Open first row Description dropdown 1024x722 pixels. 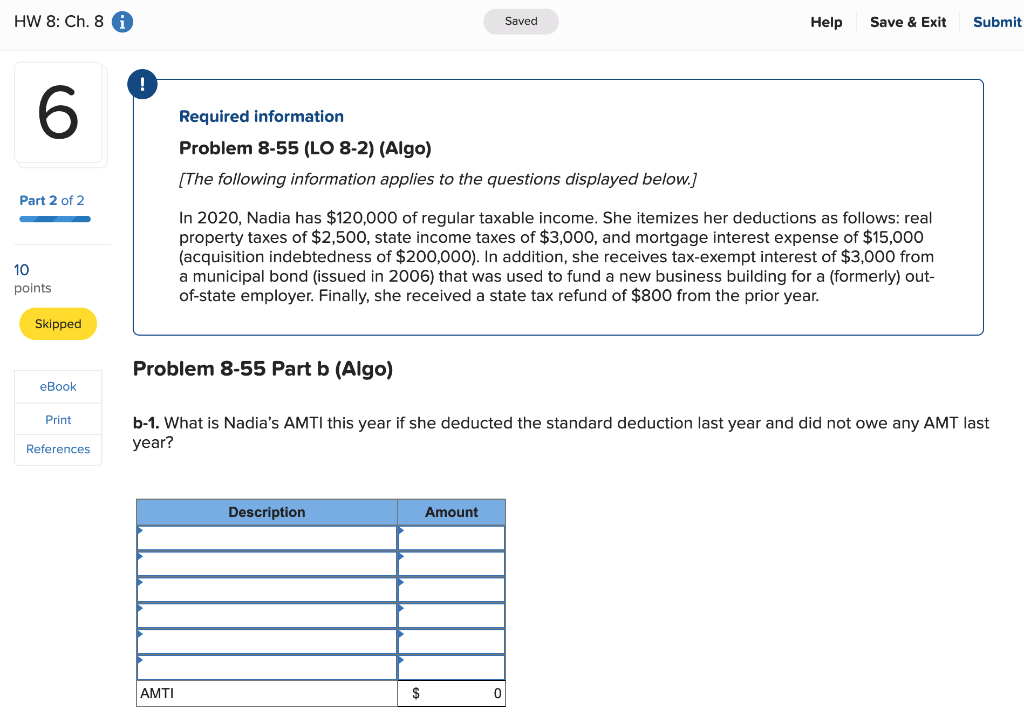[x=266, y=539]
